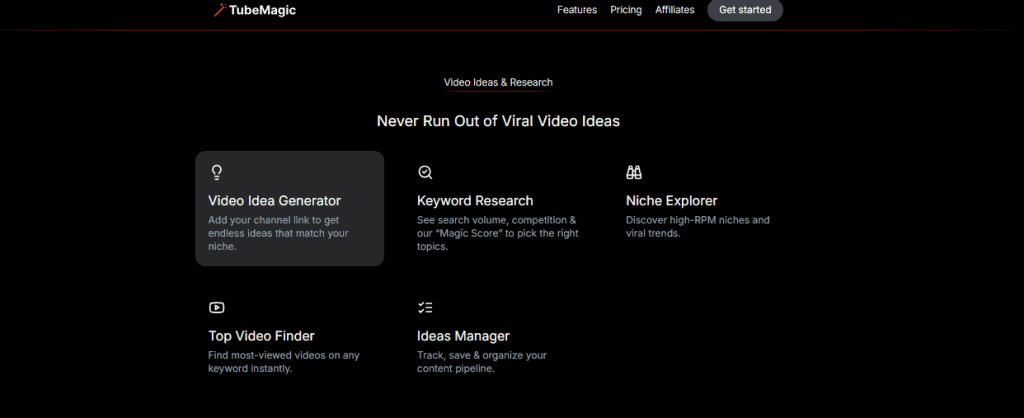Image resolution: width=1024 pixels, height=418 pixels.
Task: Click the magnifier icon above Keyword Research
Action: point(425,172)
